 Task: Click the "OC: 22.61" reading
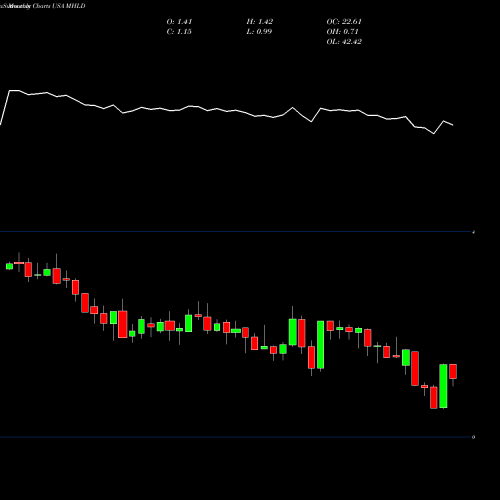coord(344,22)
